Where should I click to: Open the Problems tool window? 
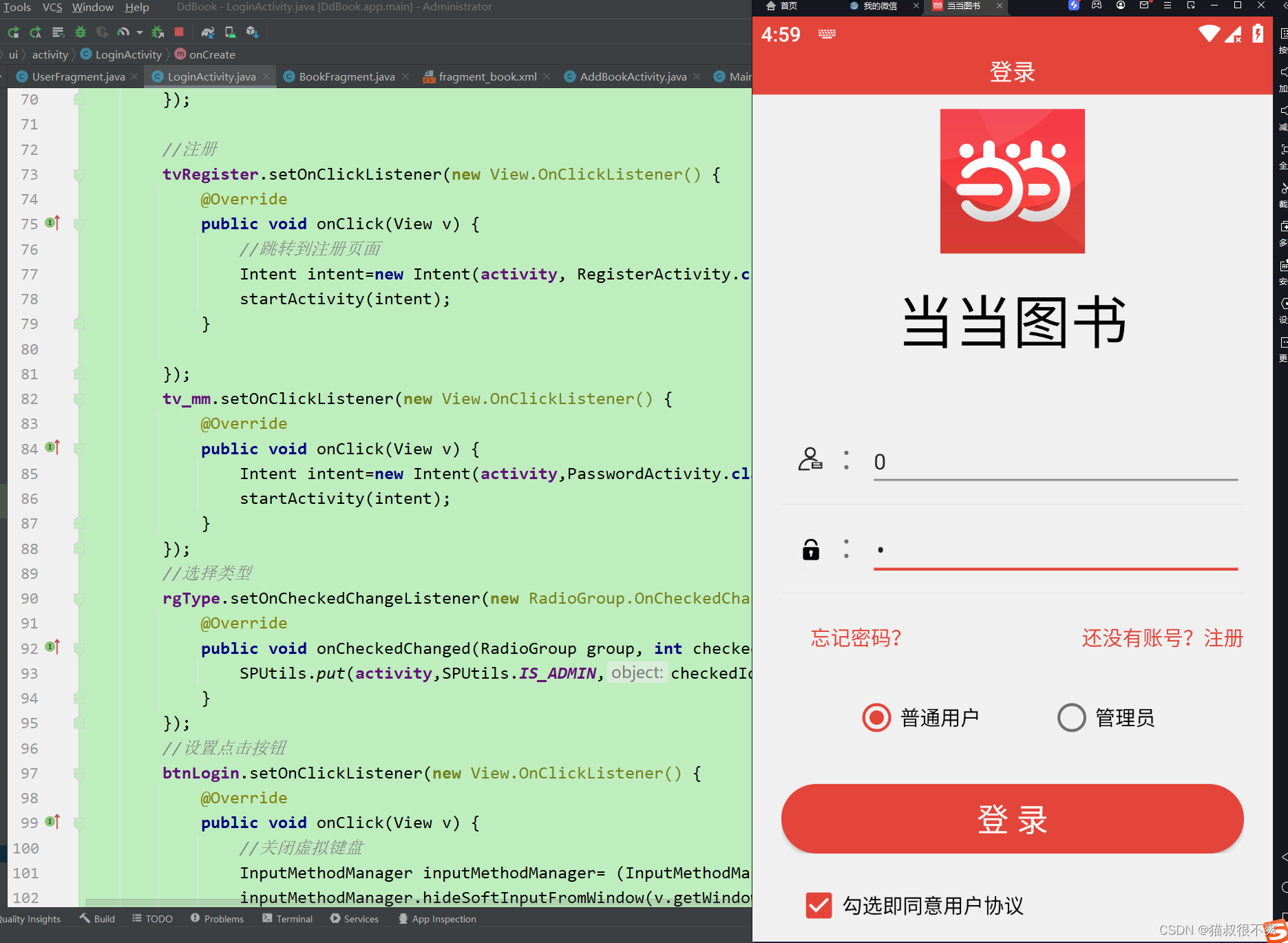click(217, 919)
